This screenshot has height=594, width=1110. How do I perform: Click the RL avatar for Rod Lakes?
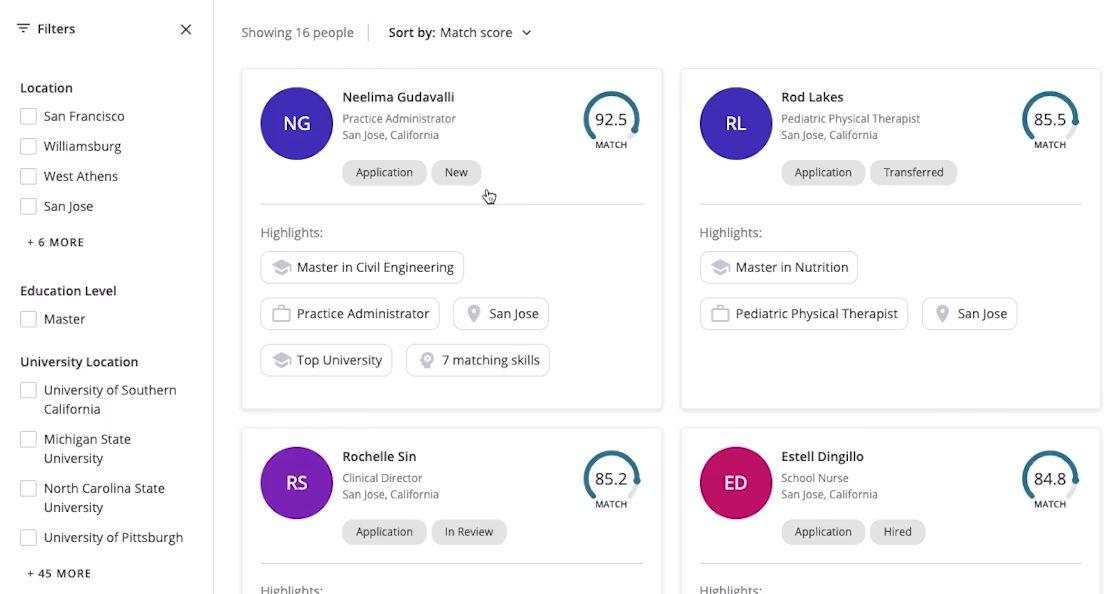point(735,123)
